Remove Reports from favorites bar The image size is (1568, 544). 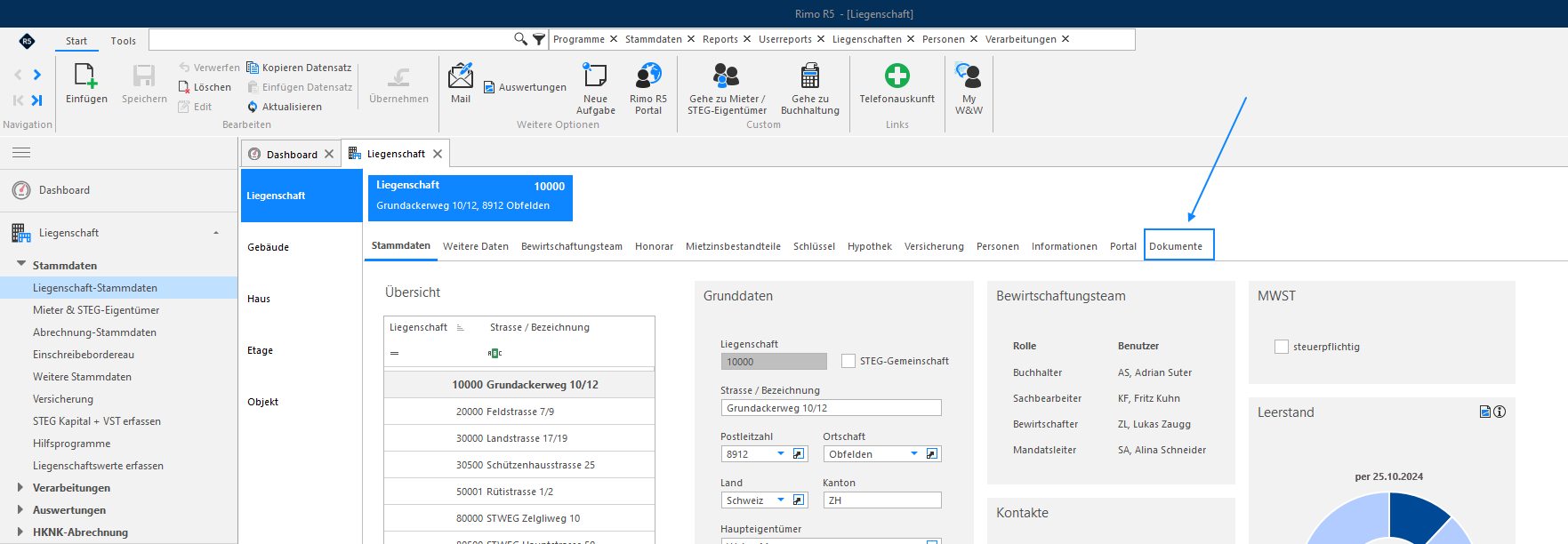(747, 39)
